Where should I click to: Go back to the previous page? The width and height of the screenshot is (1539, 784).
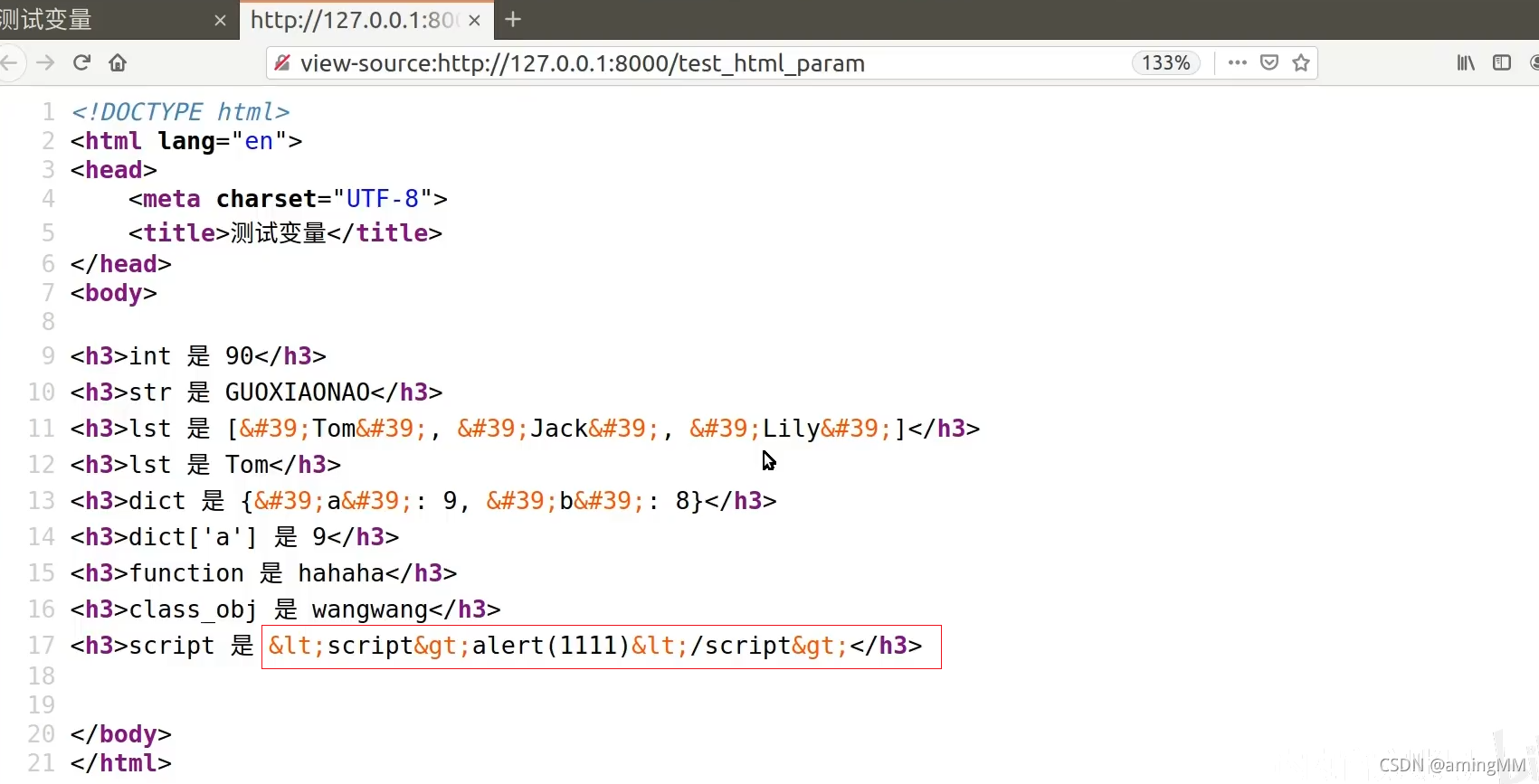(x=8, y=63)
